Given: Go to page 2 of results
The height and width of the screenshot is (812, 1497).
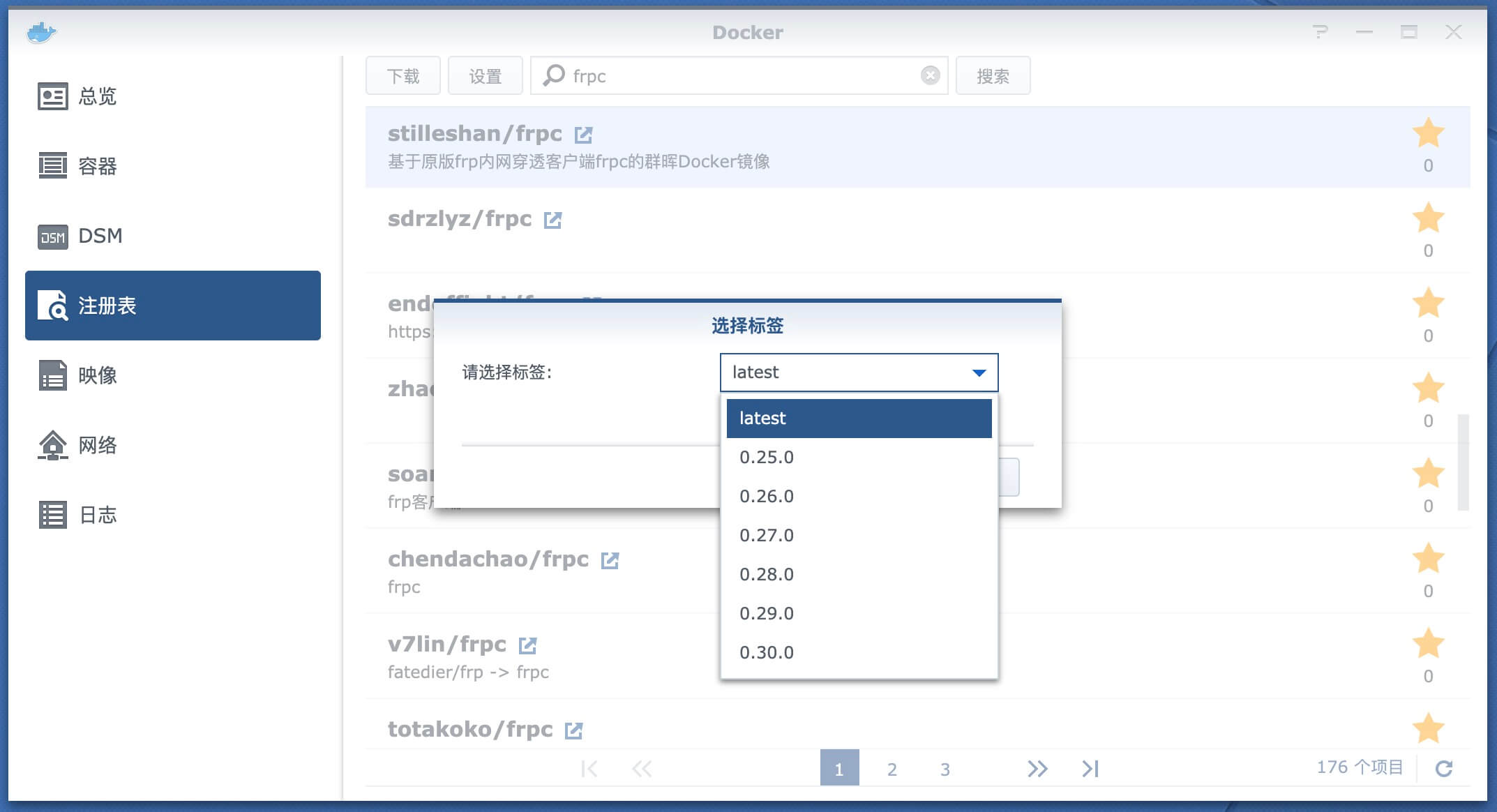Looking at the screenshot, I should [892, 769].
